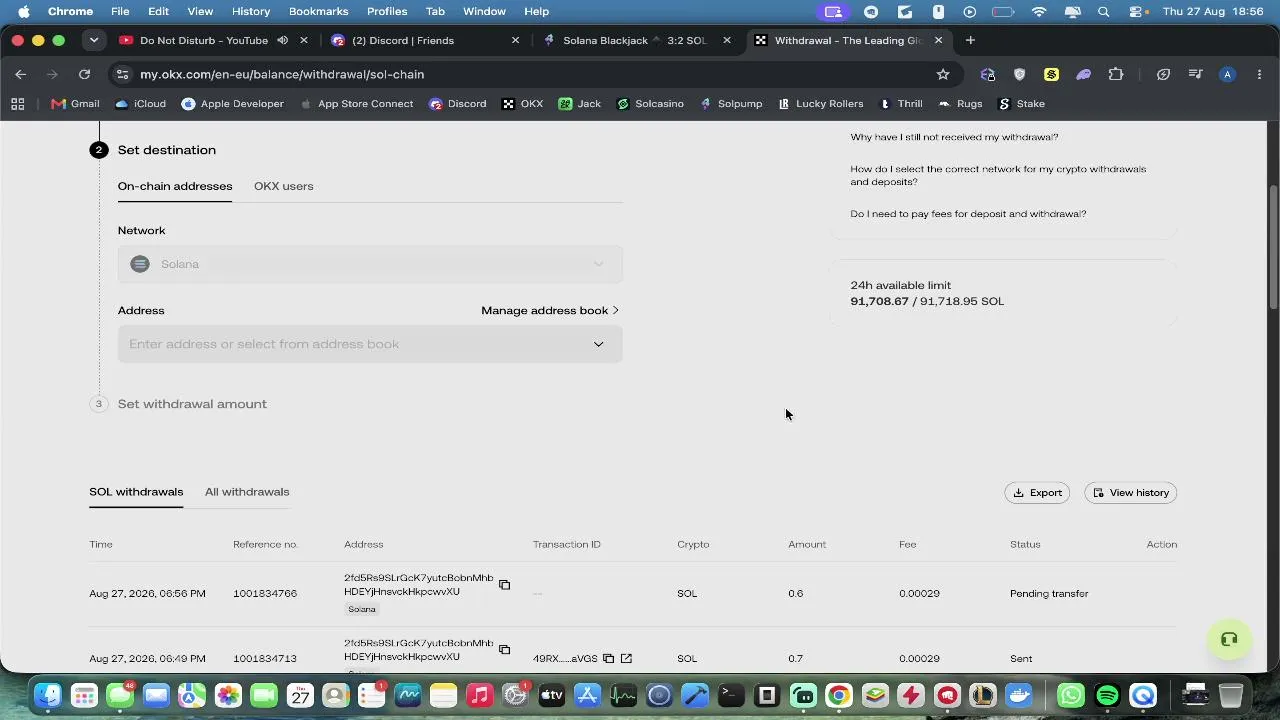Open the Profiles menu in menu bar
The height and width of the screenshot is (720, 1280).
pos(386,12)
